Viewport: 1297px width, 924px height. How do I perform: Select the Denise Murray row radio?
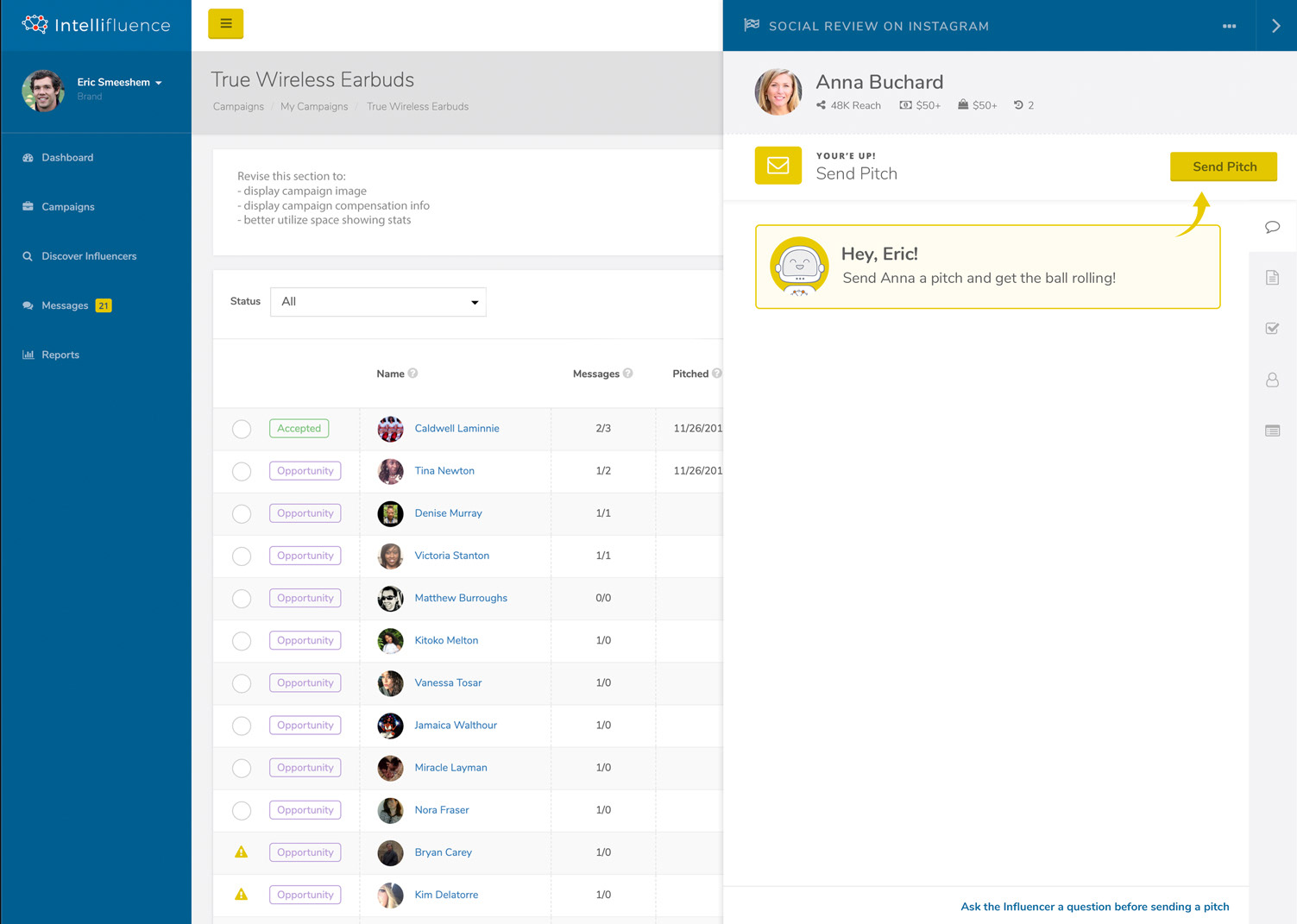[x=242, y=513]
